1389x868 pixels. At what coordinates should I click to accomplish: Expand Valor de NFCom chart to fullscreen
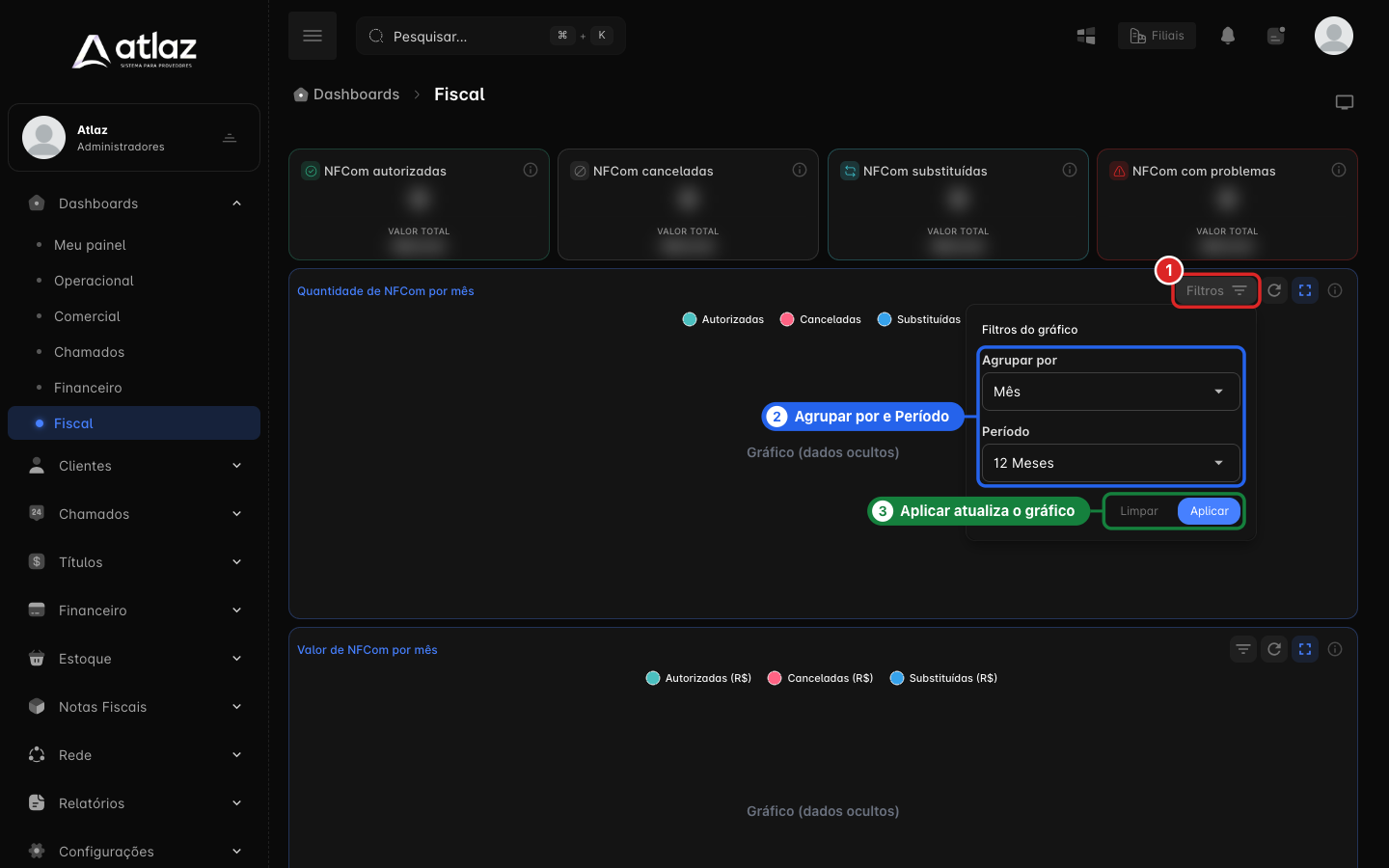(x=1305, y=649)
